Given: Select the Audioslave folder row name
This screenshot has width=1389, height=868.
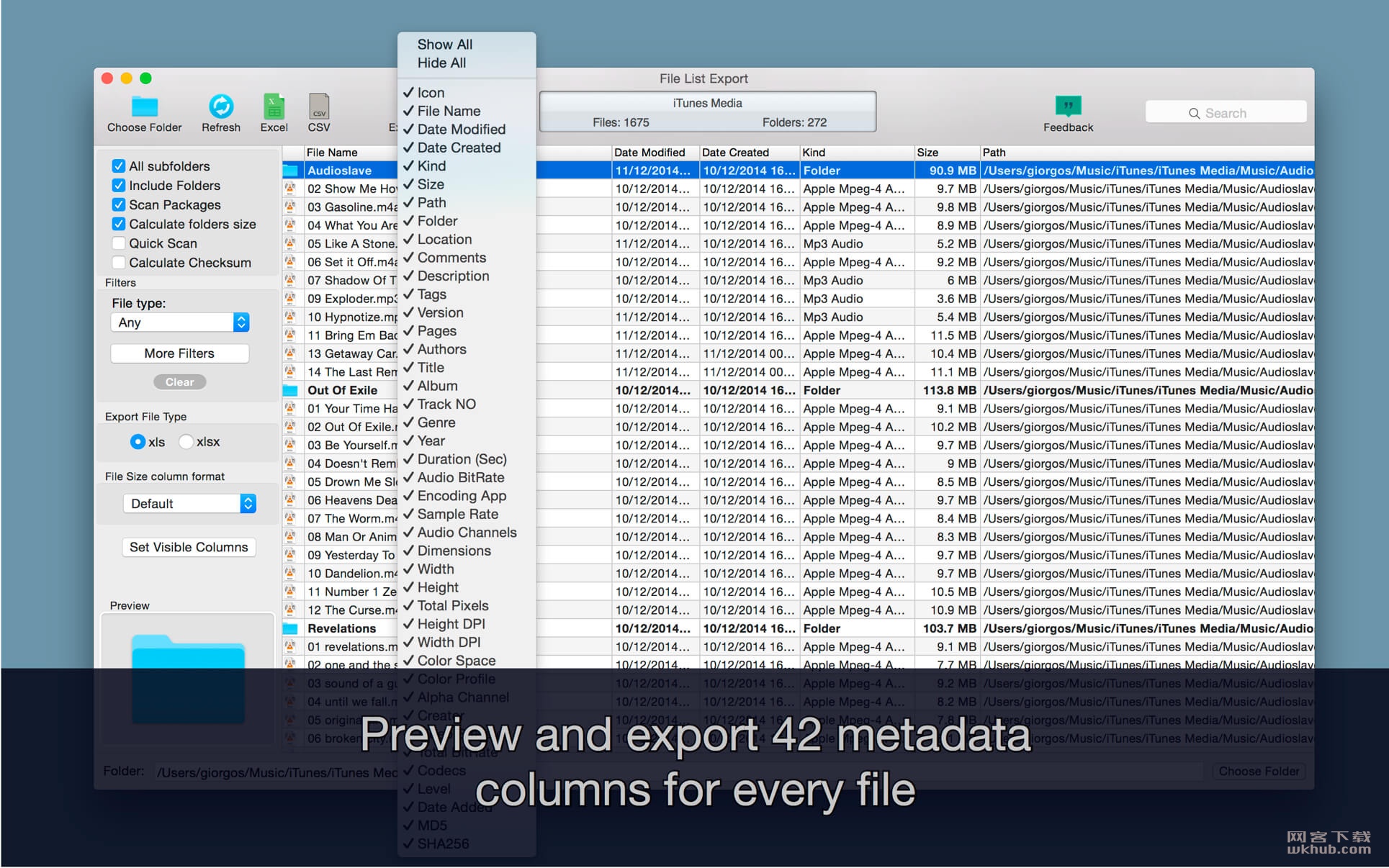Looking at the screenshot, I should pos(339,171).
